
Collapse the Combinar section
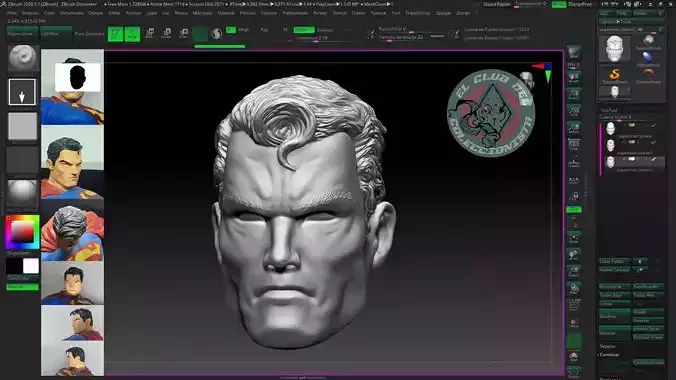pyautogui.click(x=609, y=355)
